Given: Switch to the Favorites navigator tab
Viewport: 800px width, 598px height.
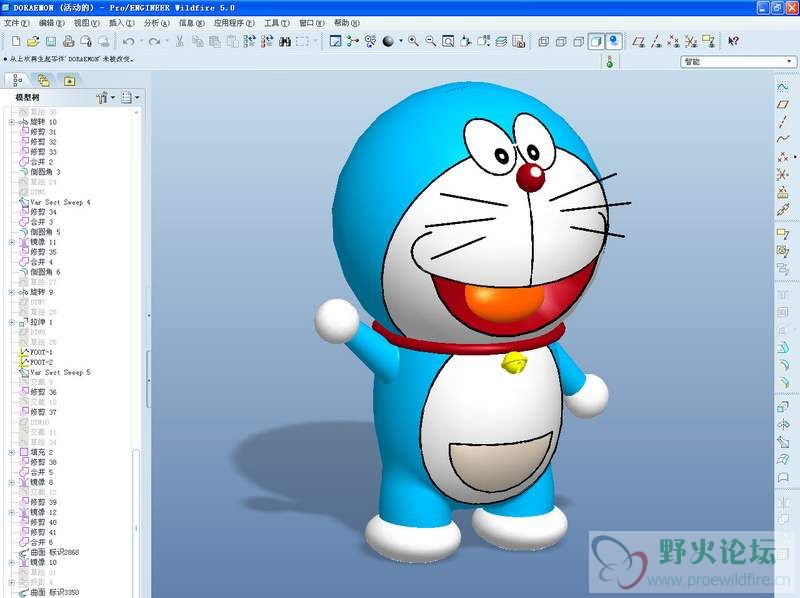Looking at the screenshot, I should coord(69,80).
